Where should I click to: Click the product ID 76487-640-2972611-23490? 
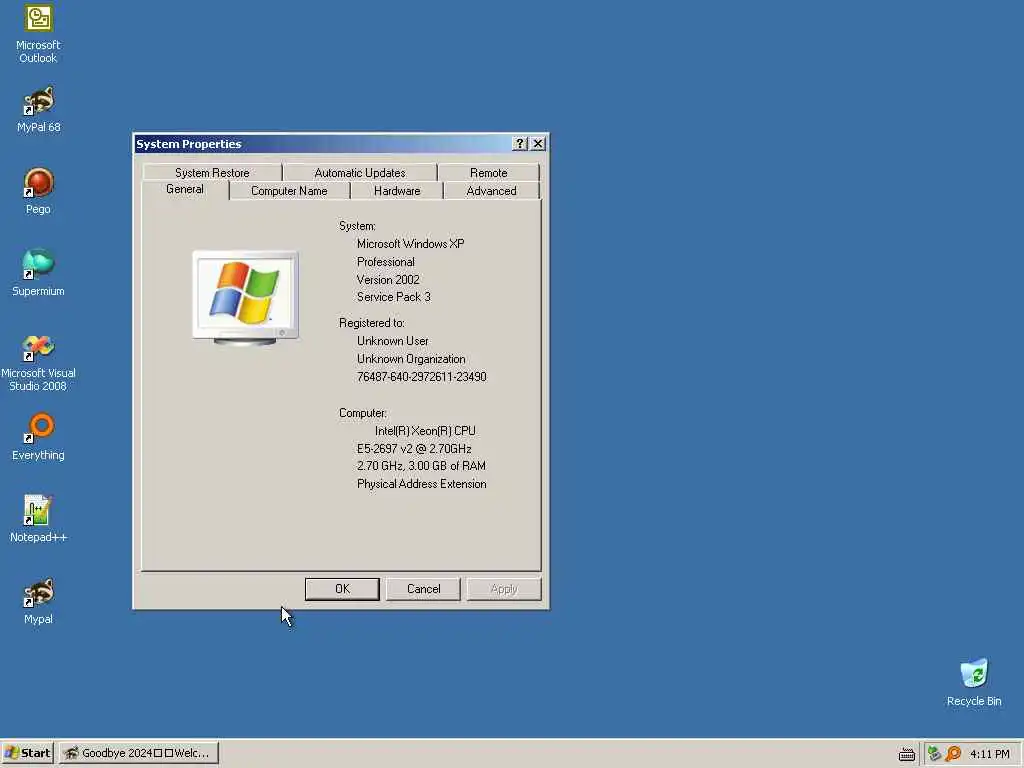pos(421,377)
